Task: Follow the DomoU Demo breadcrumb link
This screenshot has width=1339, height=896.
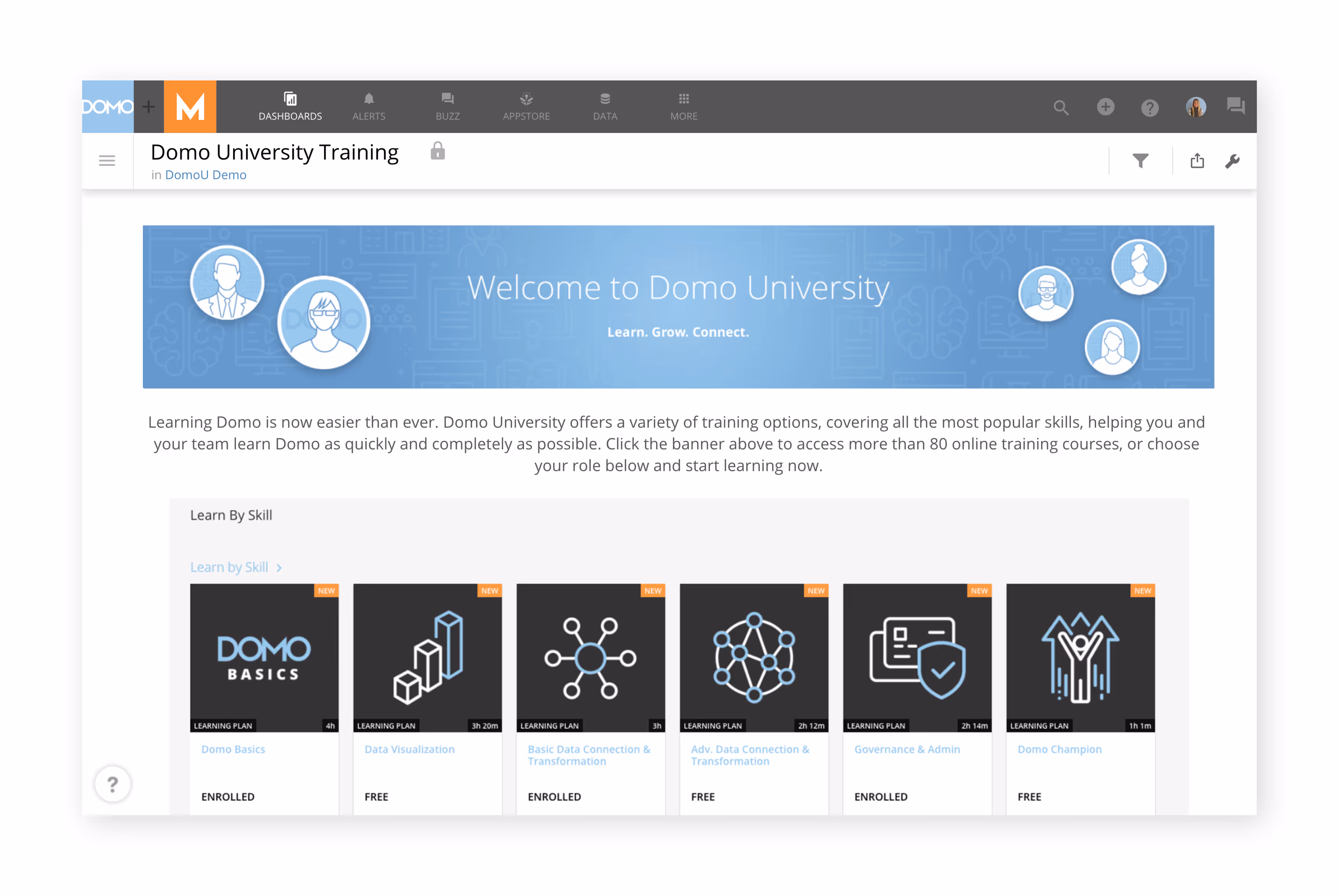Action: point(206,175)
